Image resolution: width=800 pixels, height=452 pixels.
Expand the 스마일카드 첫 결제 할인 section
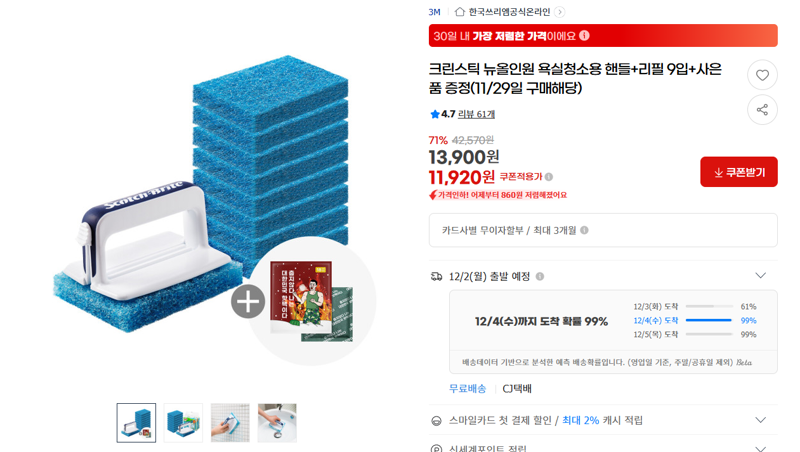coord(760,420)
